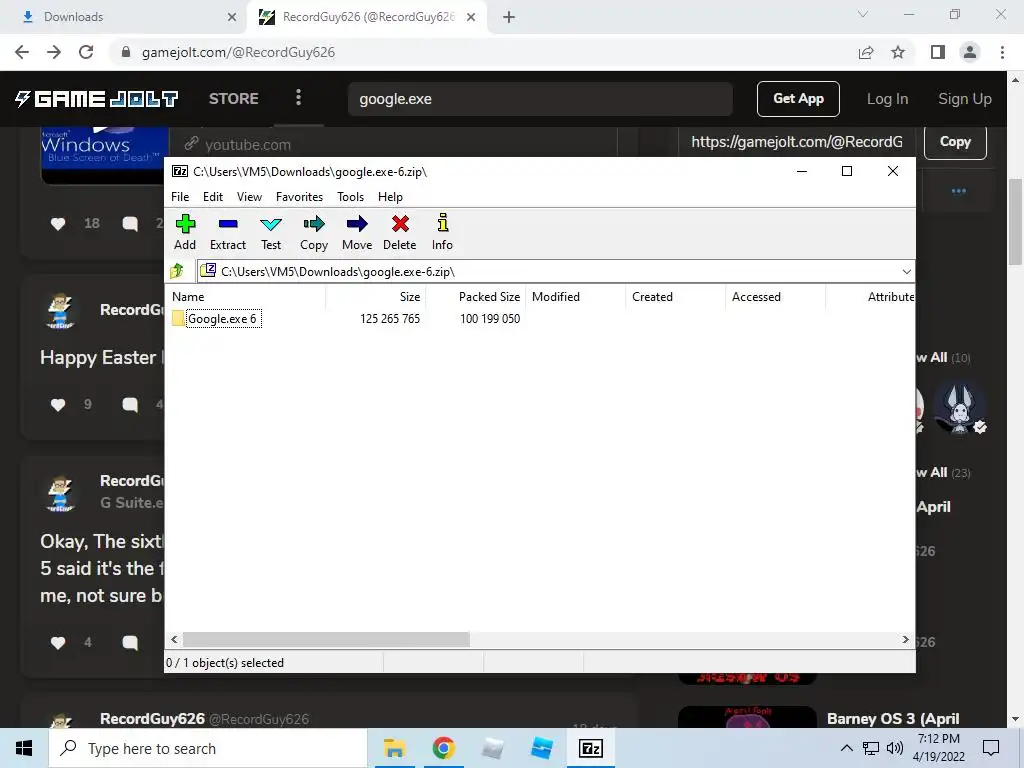Run the Test archive tool
The image size is (1024, 768).
coord(271,232)
